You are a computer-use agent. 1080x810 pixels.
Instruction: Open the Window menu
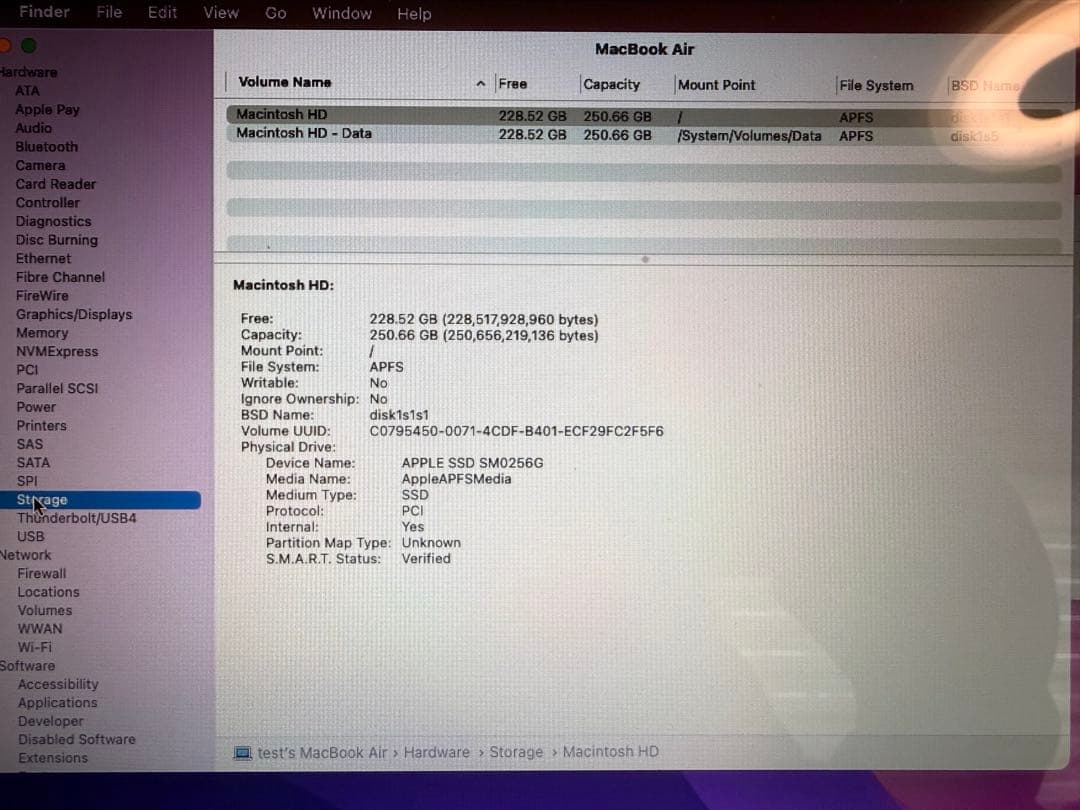[x=342, y=13]
